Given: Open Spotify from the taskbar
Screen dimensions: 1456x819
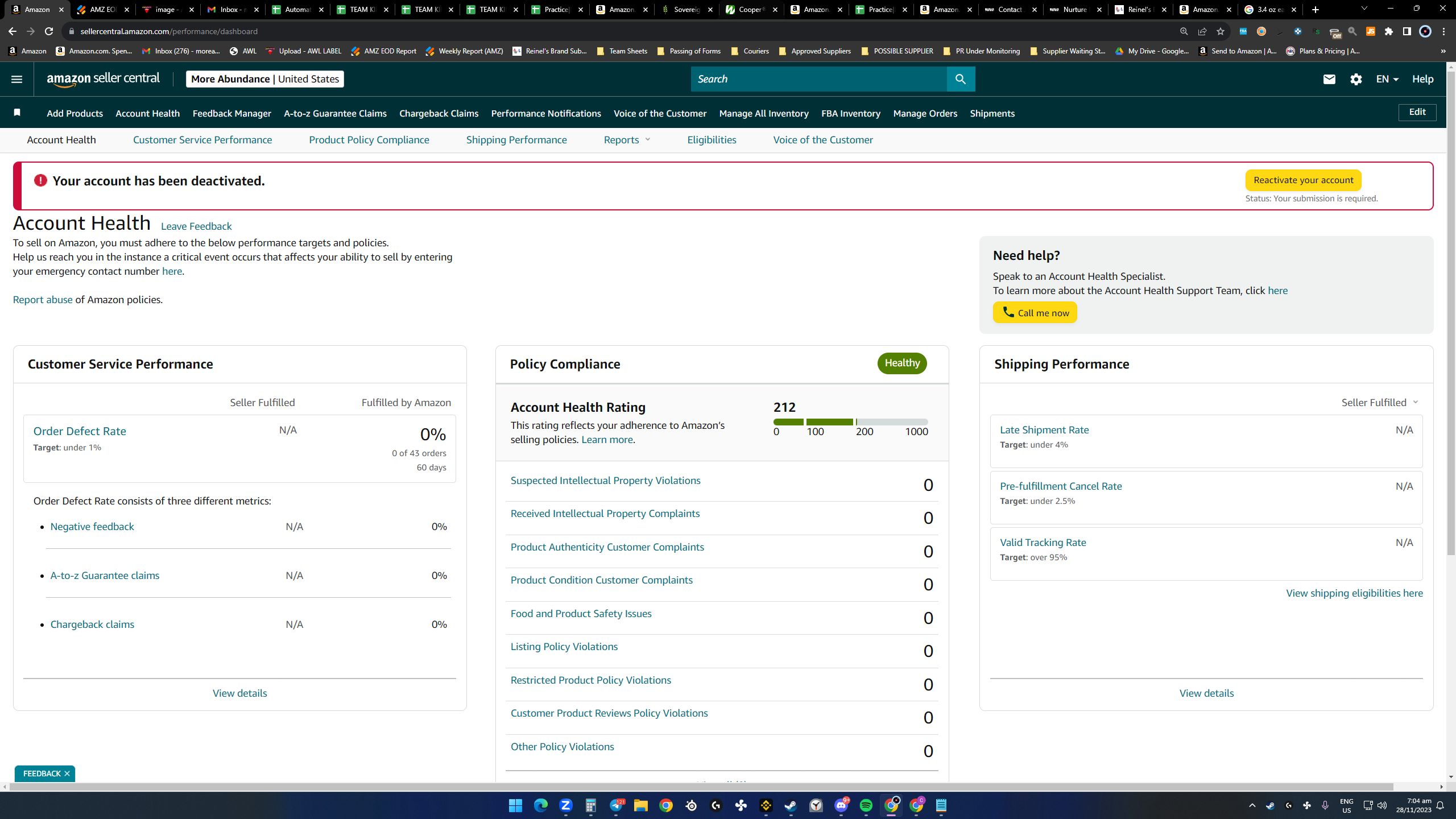Looking at the screenshot, I should click(x=866, y=805).
